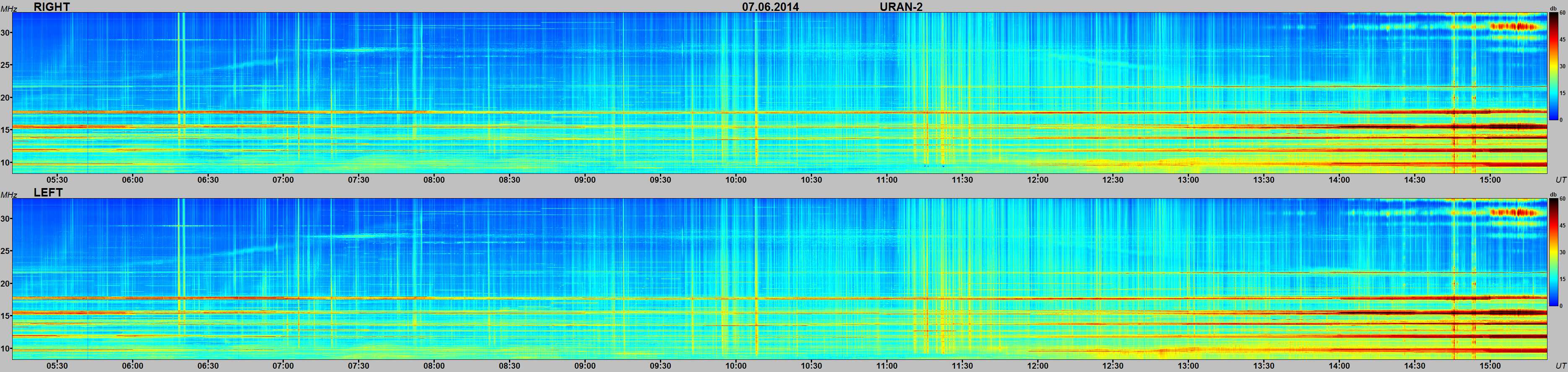Click 12:00 tick on RIGHT panel time axis
Image resolution: width=1568 pixels, height=372 pixels.
[x=1038, y=180]
